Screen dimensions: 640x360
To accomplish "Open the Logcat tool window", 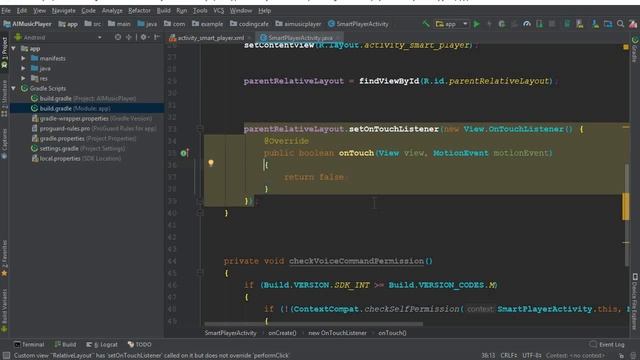I will pyautogui.click(x=102, y=344).
